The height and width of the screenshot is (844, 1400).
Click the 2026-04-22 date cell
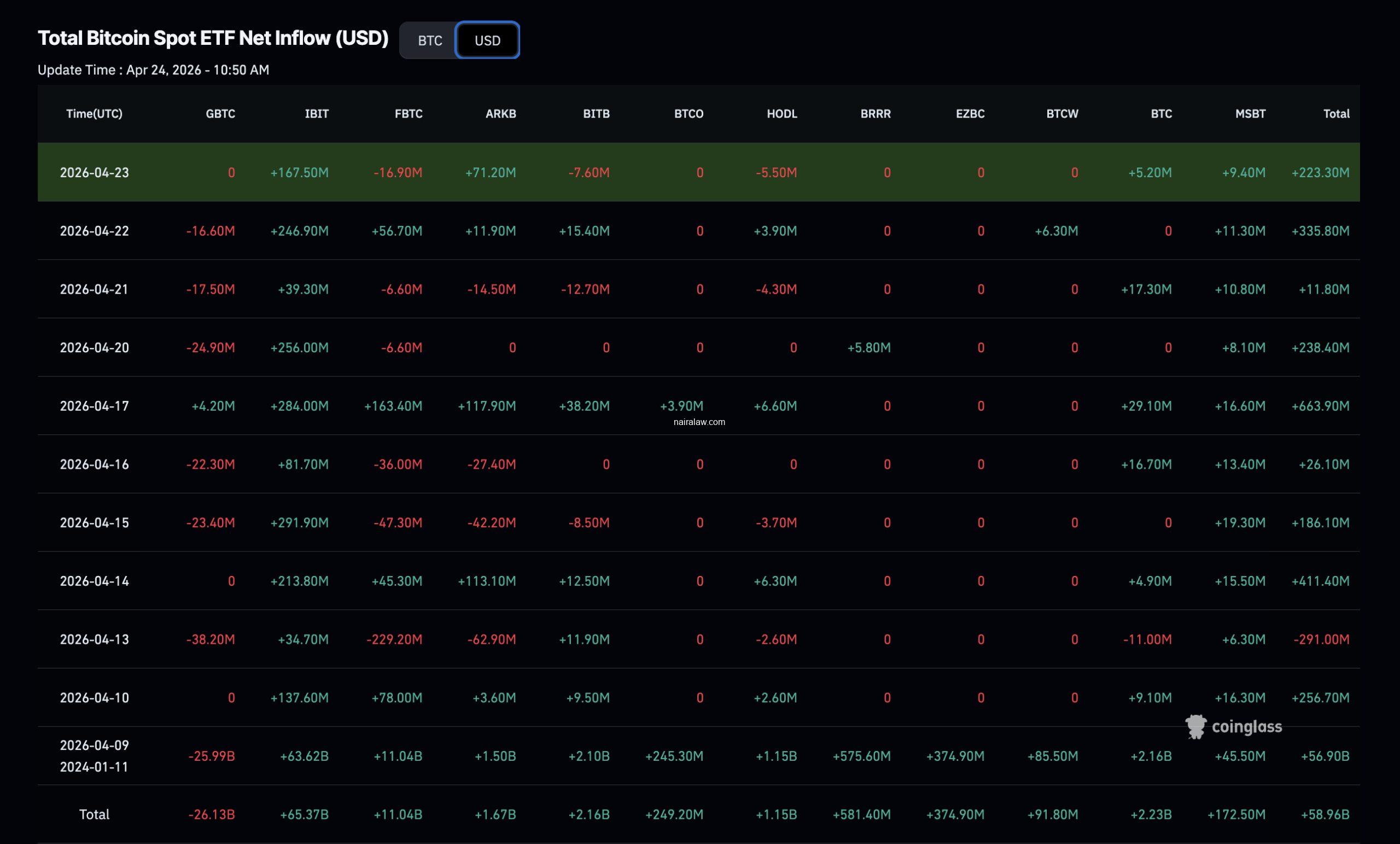(94, 231)
